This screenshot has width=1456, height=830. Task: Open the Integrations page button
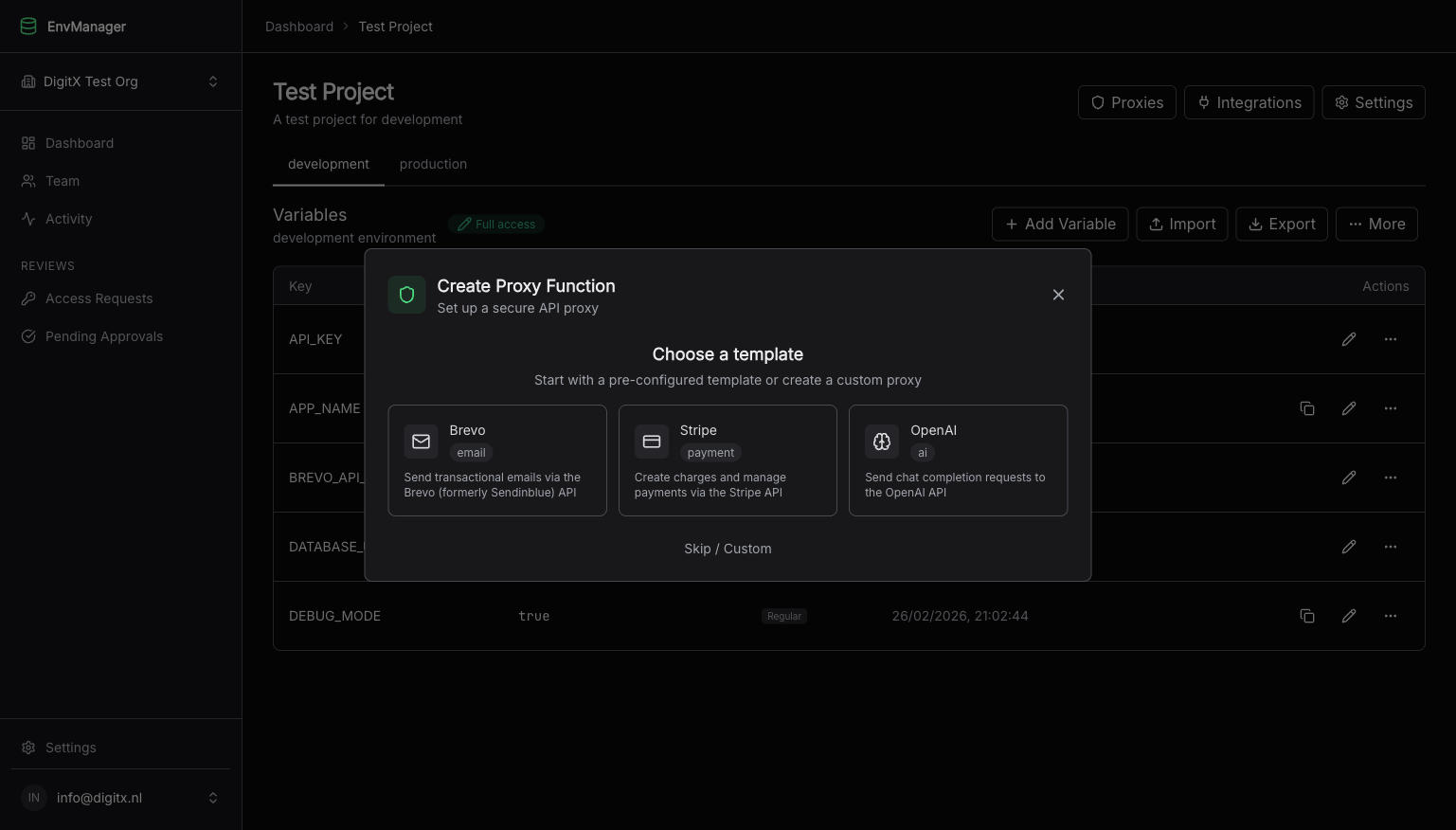click(1249, 102)
